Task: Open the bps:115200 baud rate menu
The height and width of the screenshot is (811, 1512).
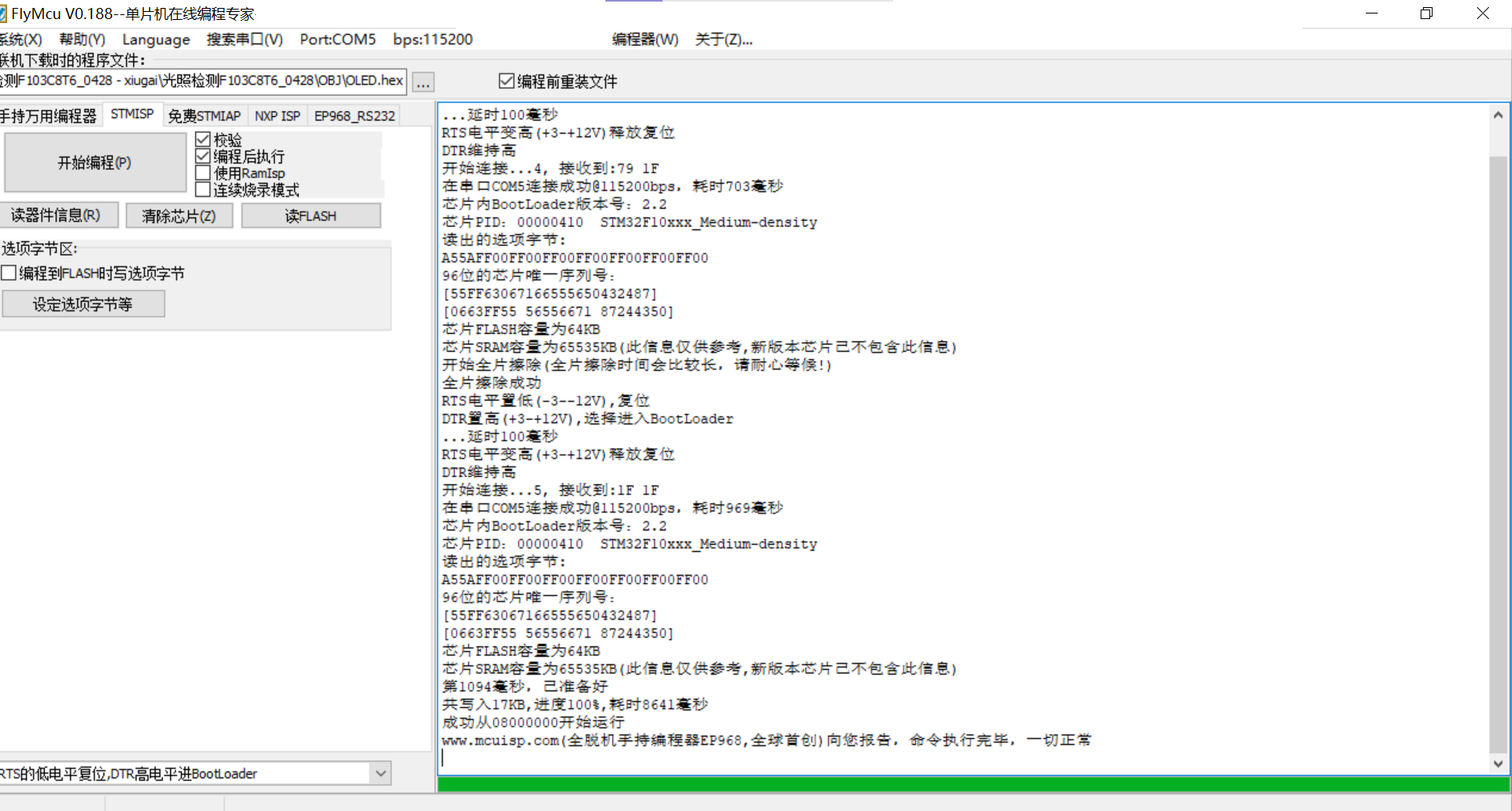Action: [x=433, y=39]
